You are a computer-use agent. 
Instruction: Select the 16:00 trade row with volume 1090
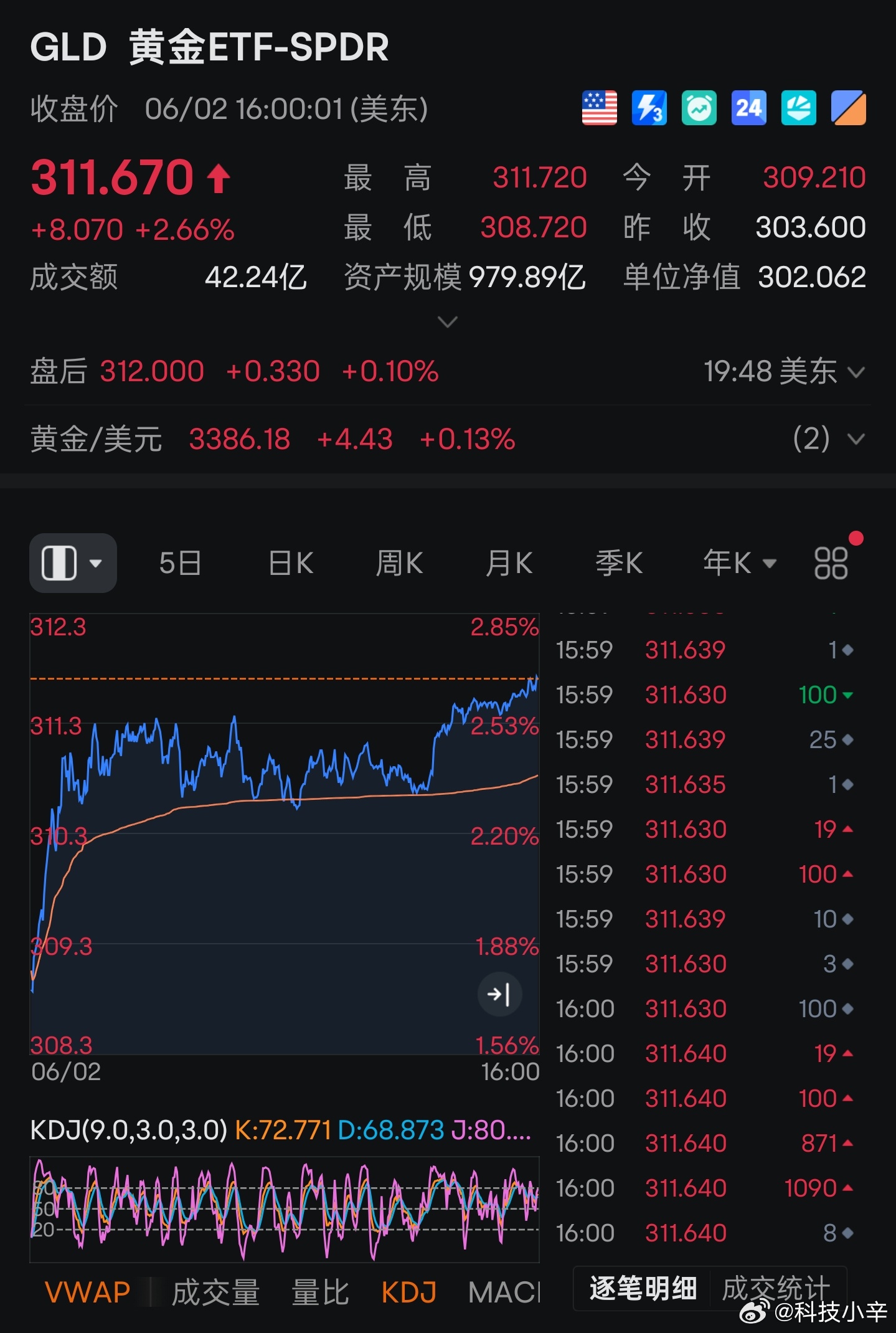pos(704,1188)
